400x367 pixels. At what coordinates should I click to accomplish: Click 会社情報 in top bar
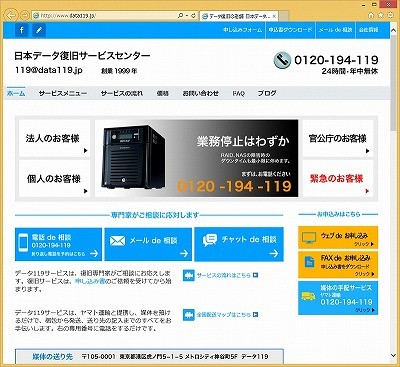click(x=368, y=30)
